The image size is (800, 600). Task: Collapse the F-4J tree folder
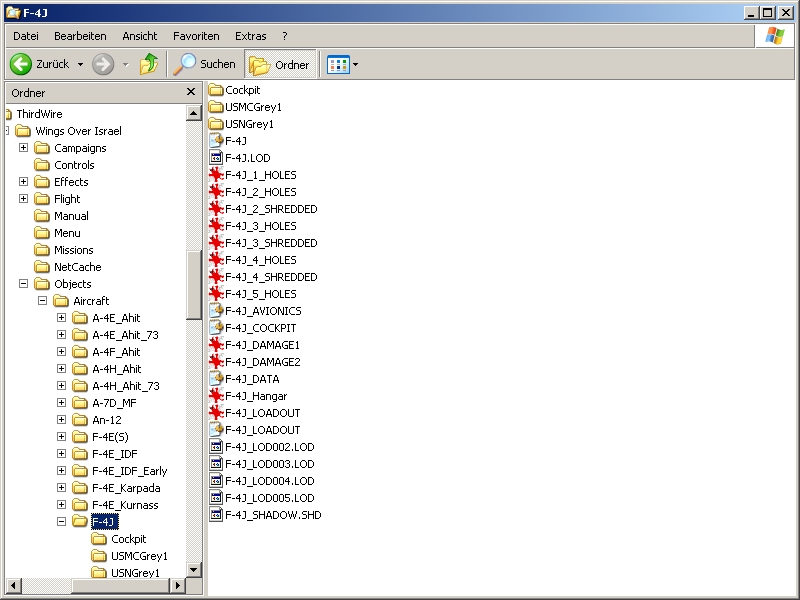coord(61,521)
